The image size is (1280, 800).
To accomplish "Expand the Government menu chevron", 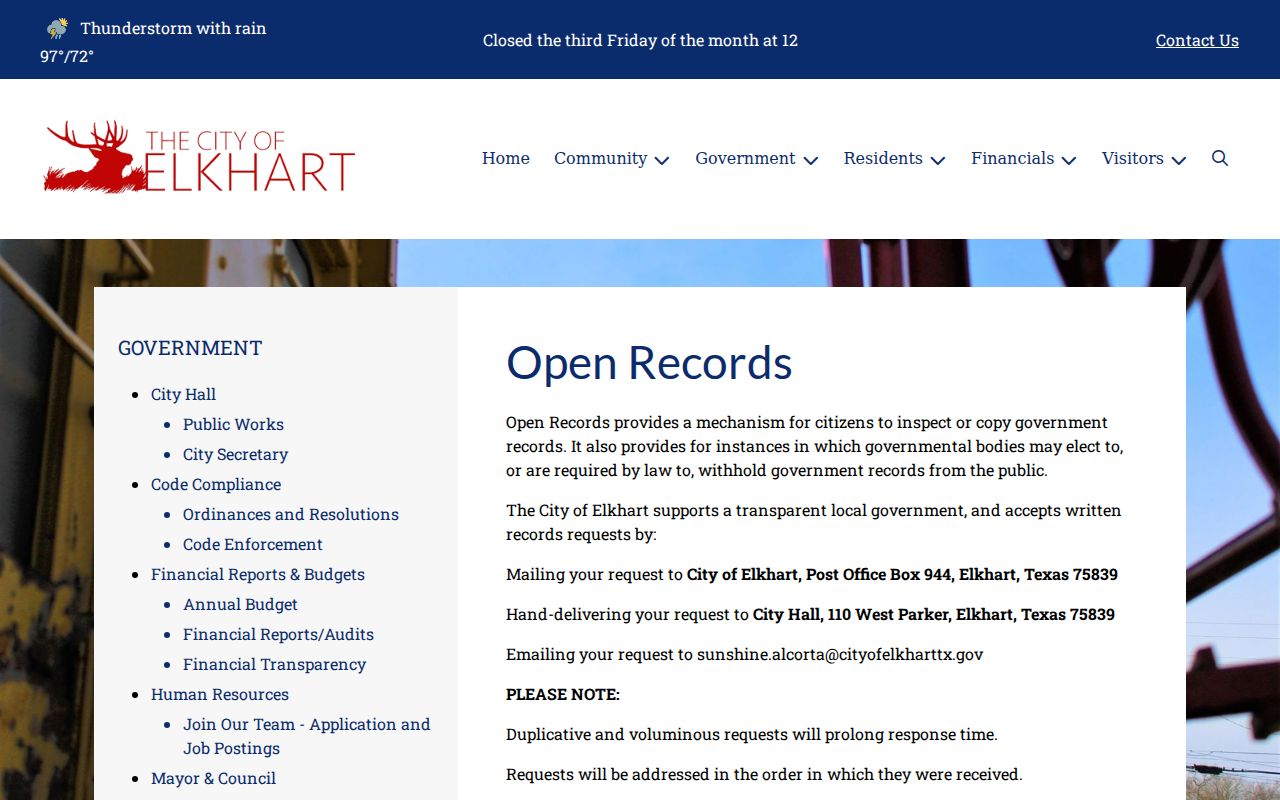I will click(x=810, y=160).
